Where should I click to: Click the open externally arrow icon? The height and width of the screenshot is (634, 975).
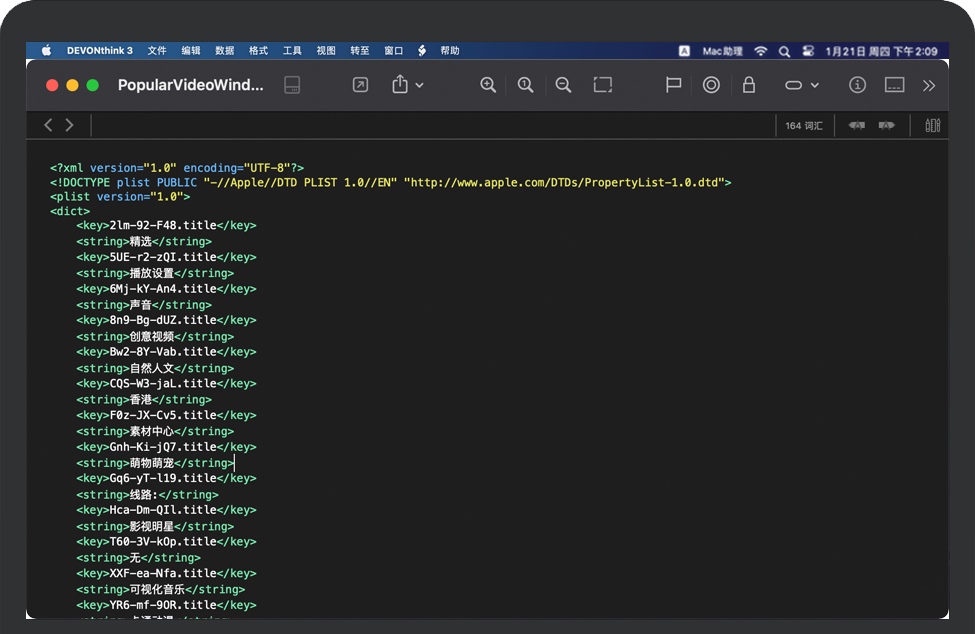coord(360,85)
